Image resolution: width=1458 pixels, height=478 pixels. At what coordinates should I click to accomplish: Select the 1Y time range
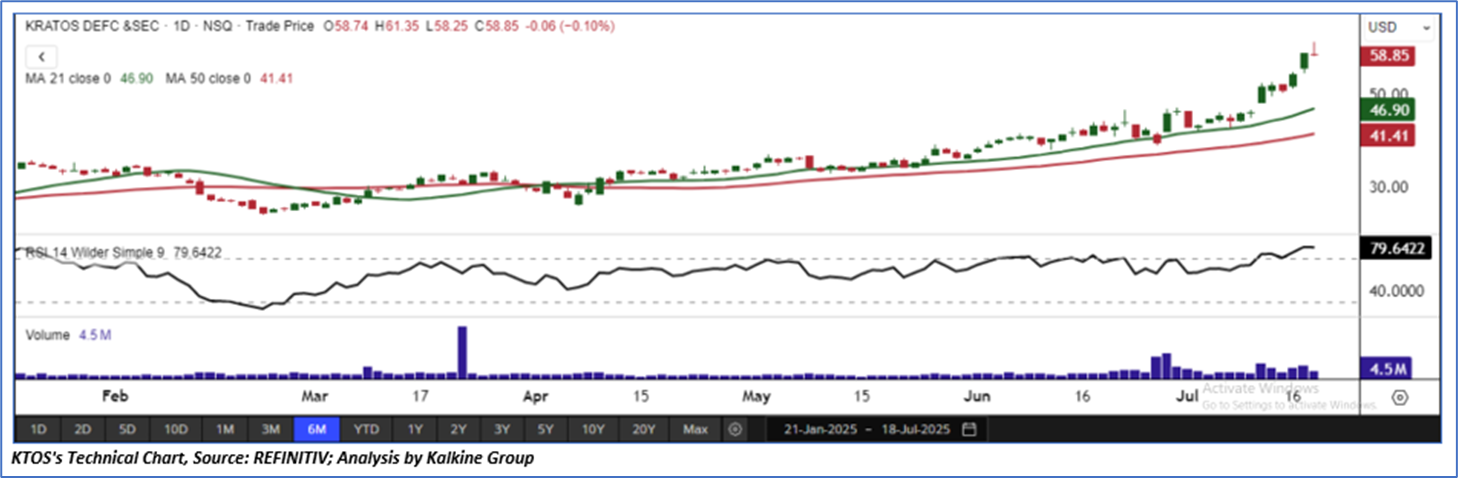pos(414,429)
